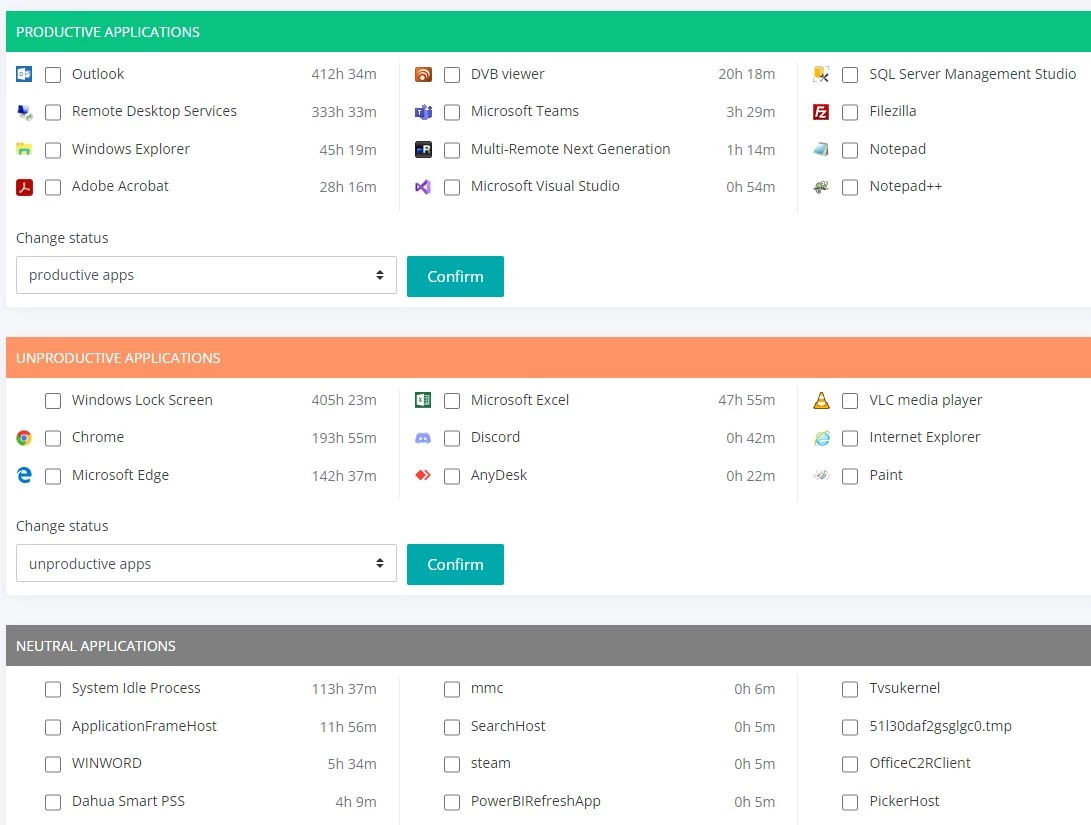The image size is (1091, 825).
Task: Click the Microsoft Teams icon
Action: click(423, 112)
